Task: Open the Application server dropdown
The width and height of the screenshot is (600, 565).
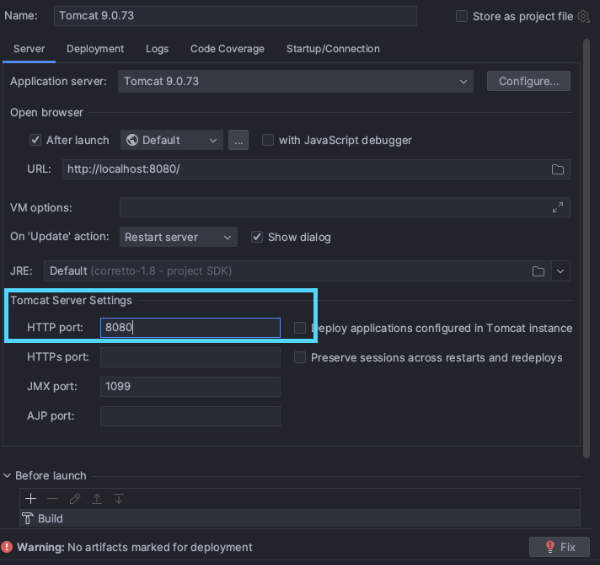Action: (295, 81)
